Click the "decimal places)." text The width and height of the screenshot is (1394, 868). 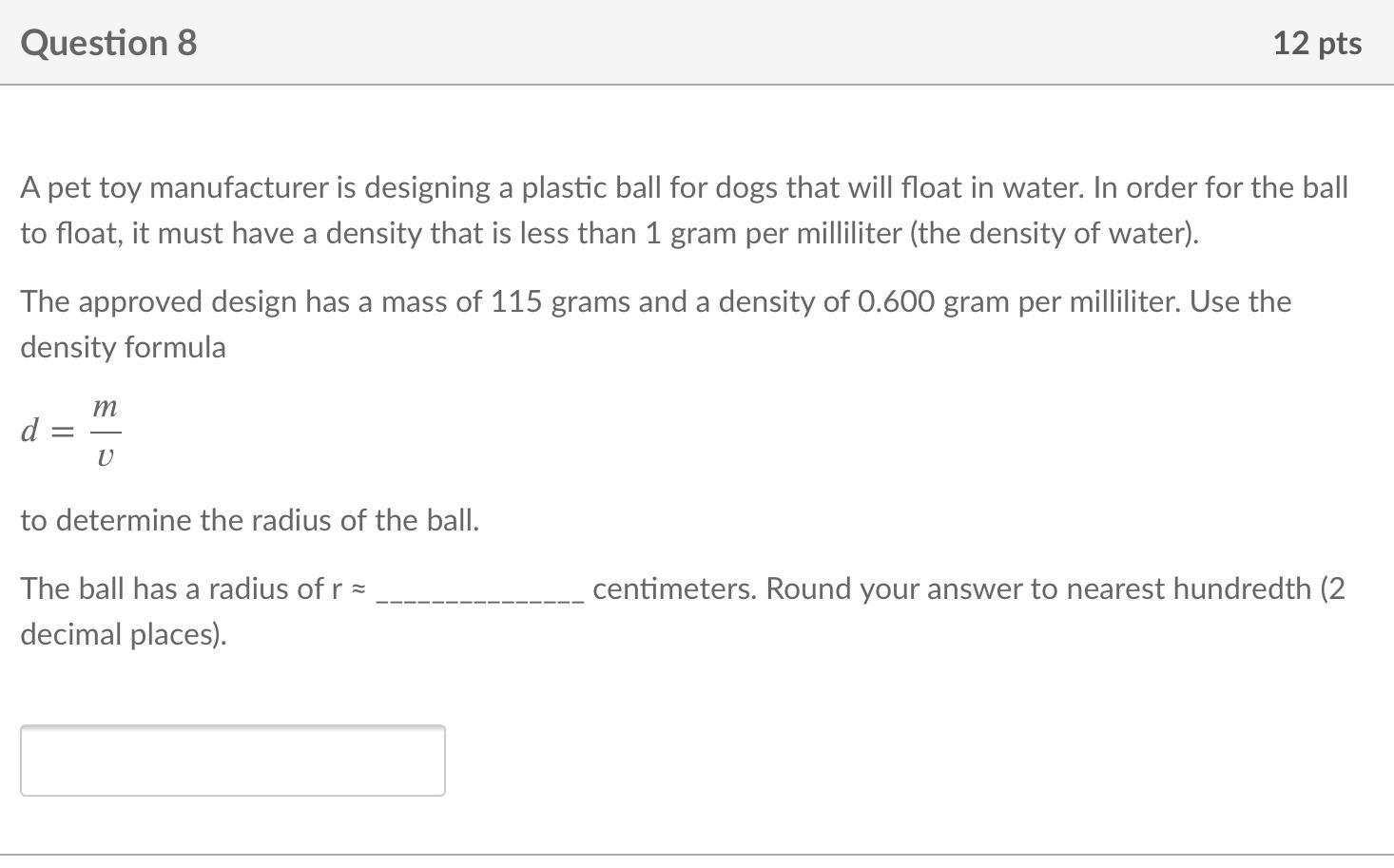tap(124, 634)
